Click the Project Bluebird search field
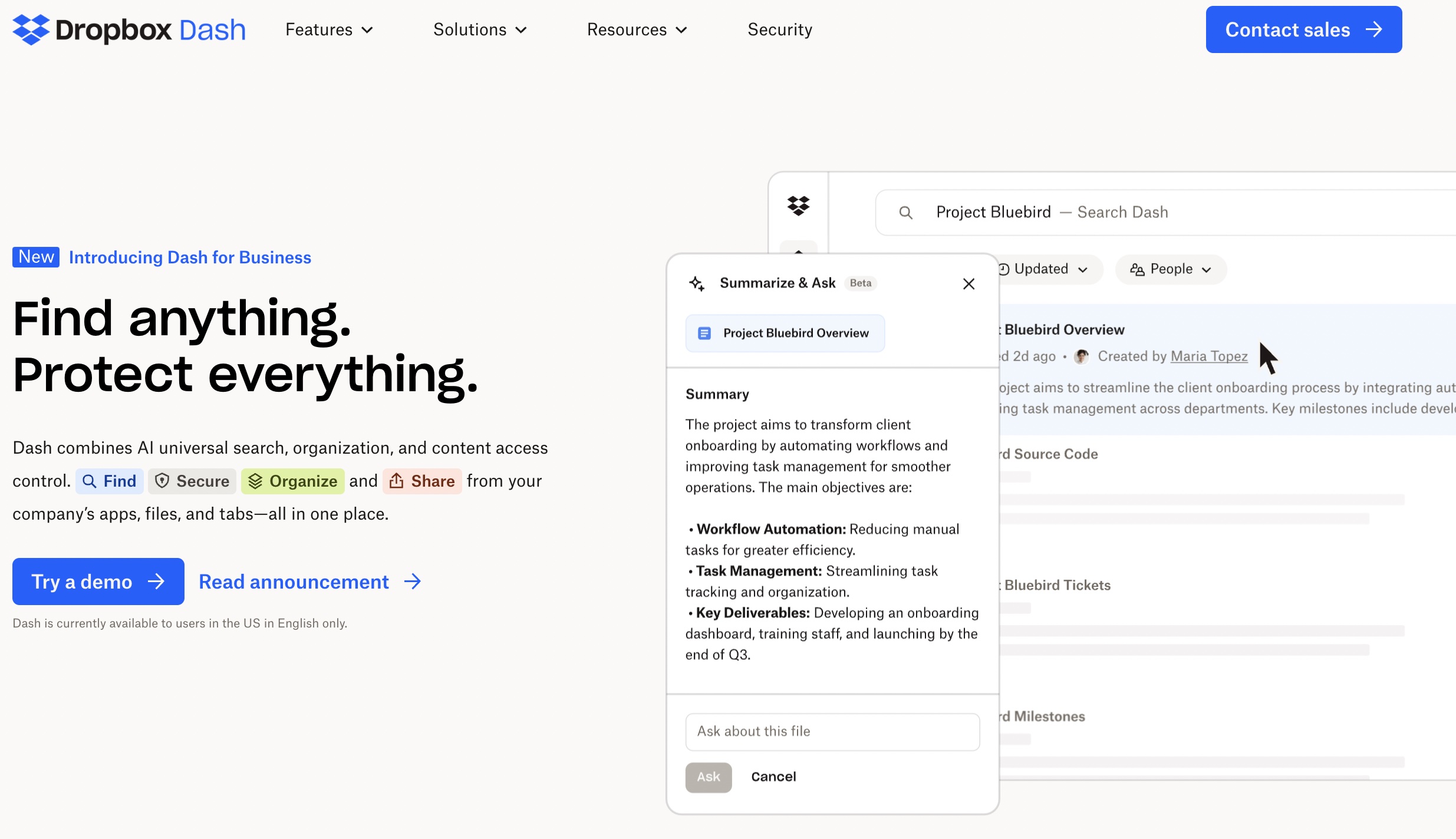This screenshot has width=1456, height=839. [1166, 212]
